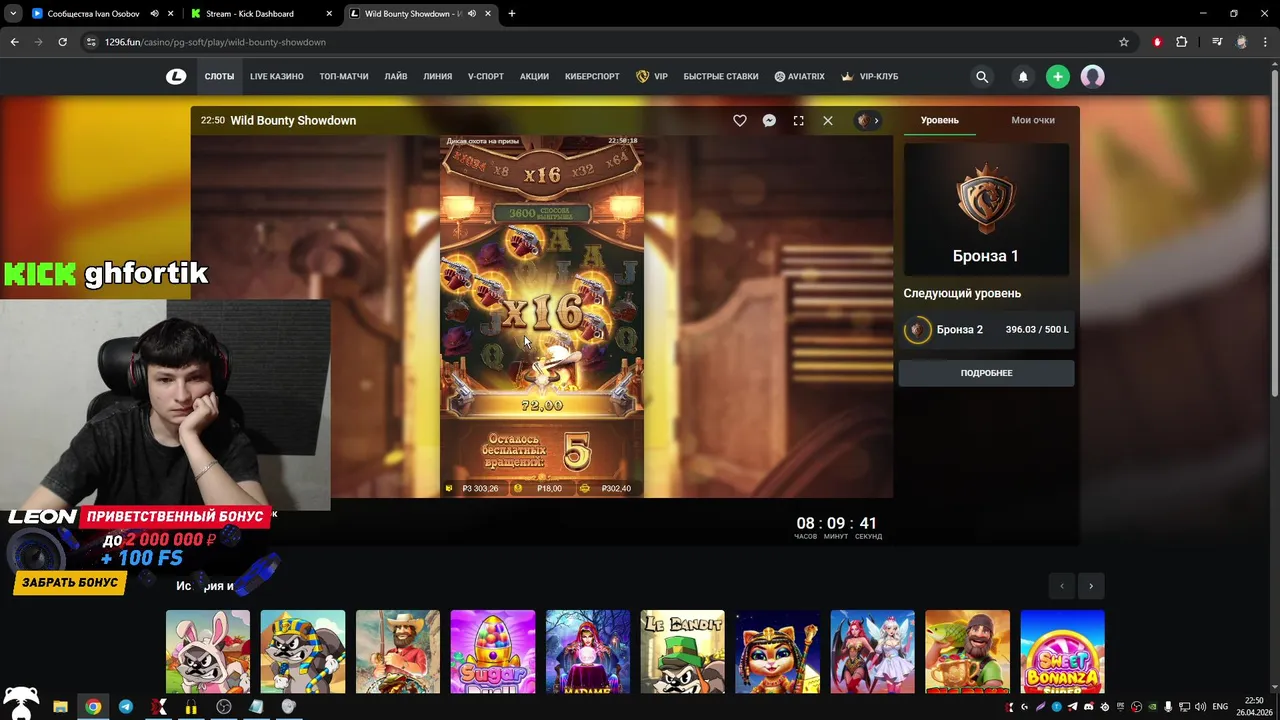Screen dimensions: 1280x720
Task: Switch the ENG keyboard language indicator
Action: [1220, 707]
